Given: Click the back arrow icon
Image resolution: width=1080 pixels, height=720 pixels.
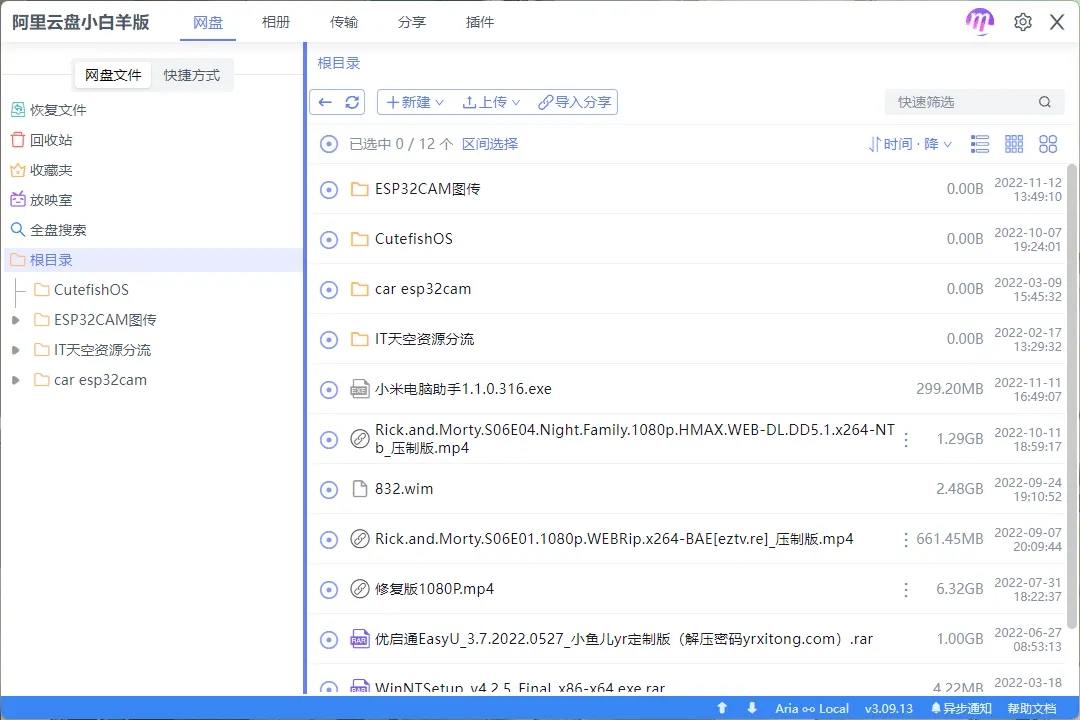Looking at the screenshot, I should point(325,102).
